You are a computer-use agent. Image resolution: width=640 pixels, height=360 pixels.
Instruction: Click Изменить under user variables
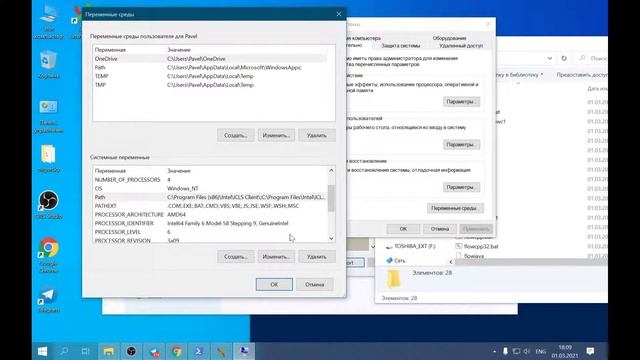click(276, 135)
